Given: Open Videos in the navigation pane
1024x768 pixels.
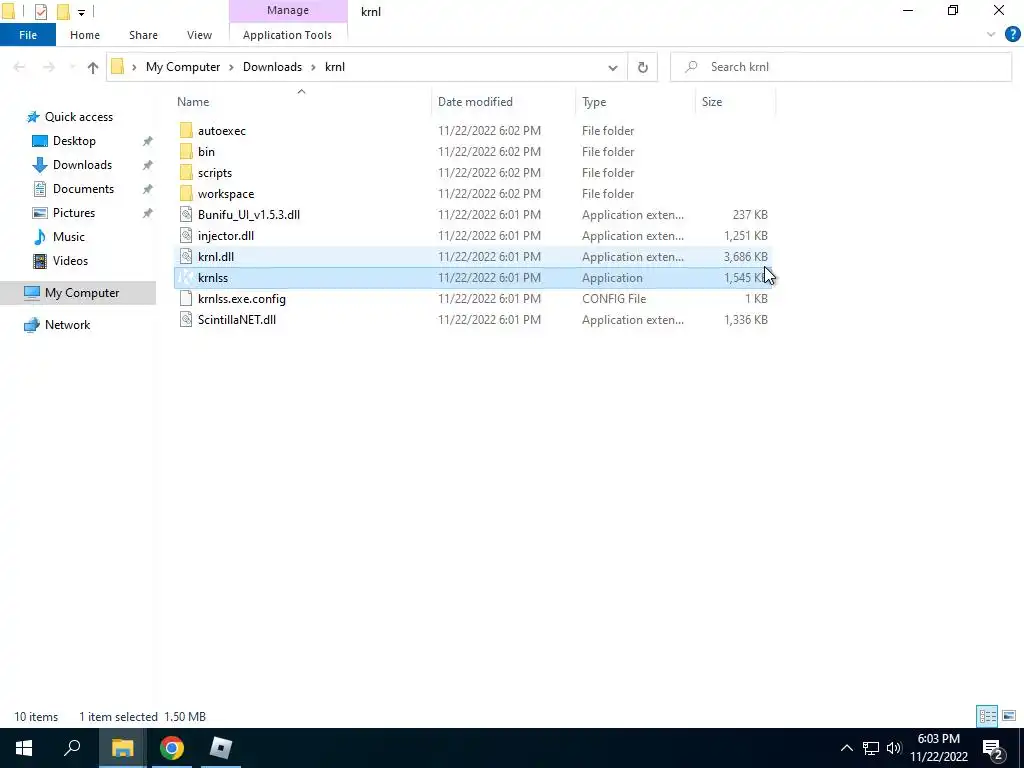Looking at the screenshot, I should tap(70, 261).
